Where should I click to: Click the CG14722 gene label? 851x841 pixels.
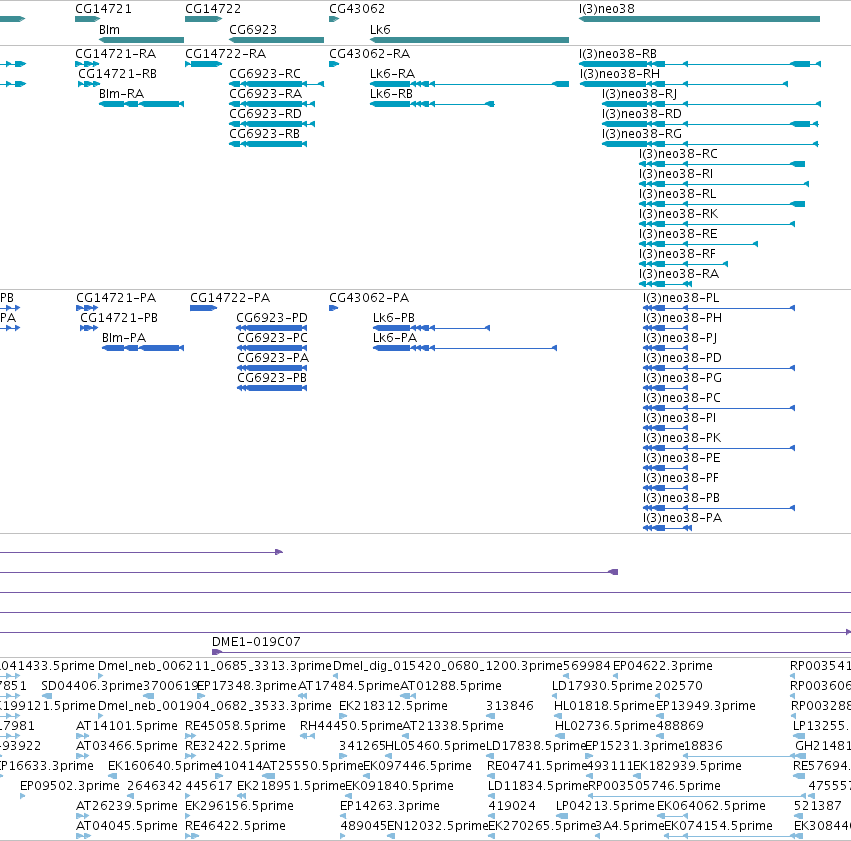tap(213, 9)
